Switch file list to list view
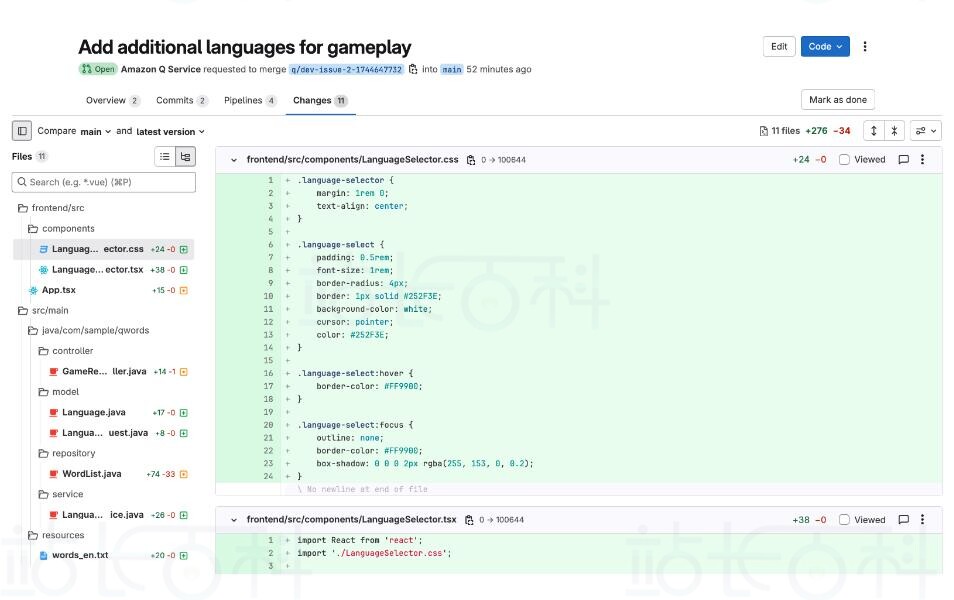This screenshot has height=600, width=954. pyautogui.click(x=165, y=156)
